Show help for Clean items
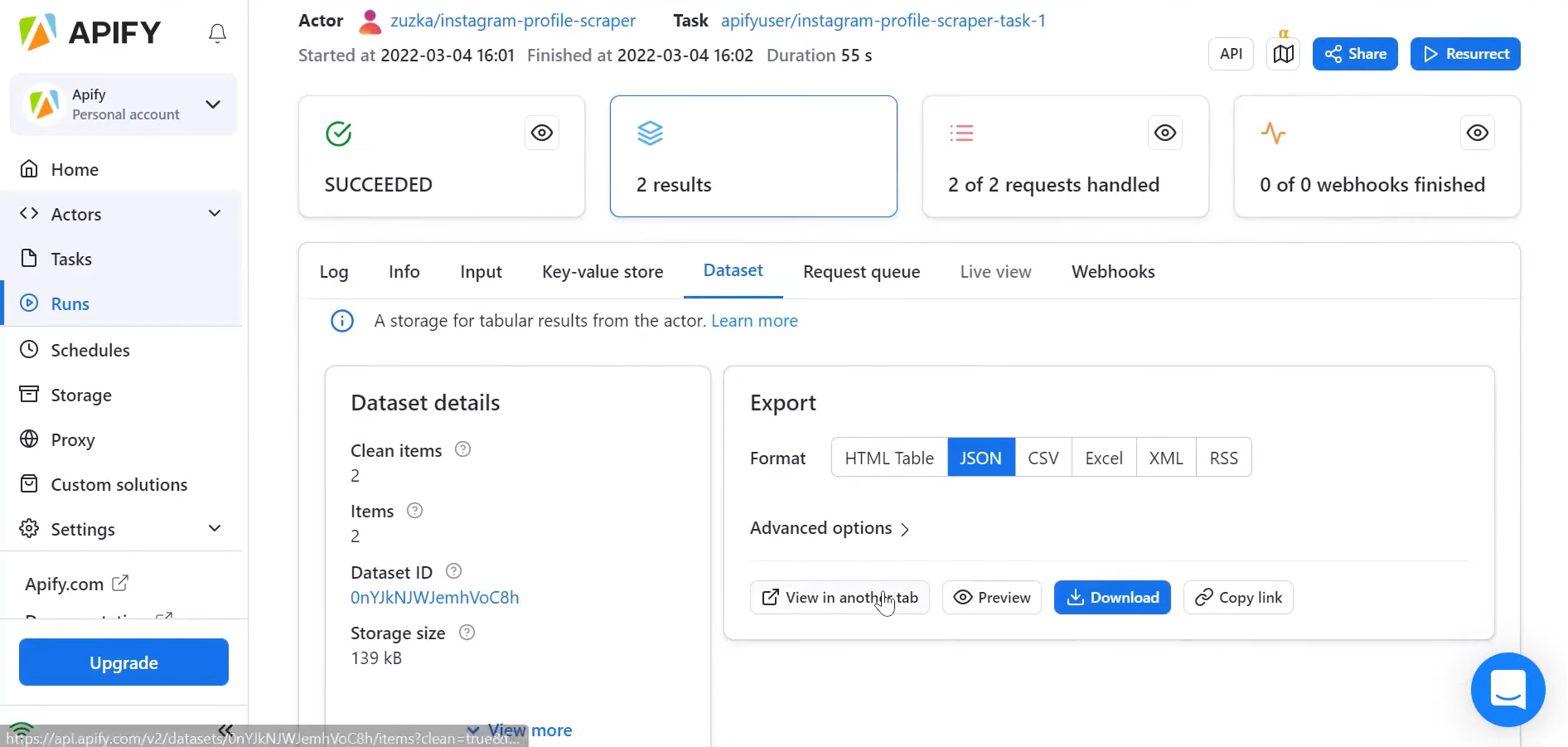 click(x=463, y=449)
